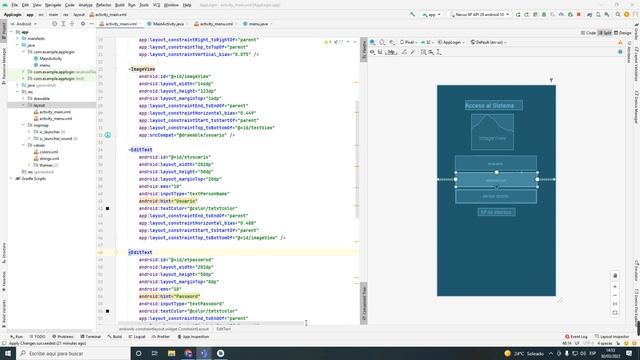
Task: Click the Design Surface layers icon
Action: coord(373,42)
